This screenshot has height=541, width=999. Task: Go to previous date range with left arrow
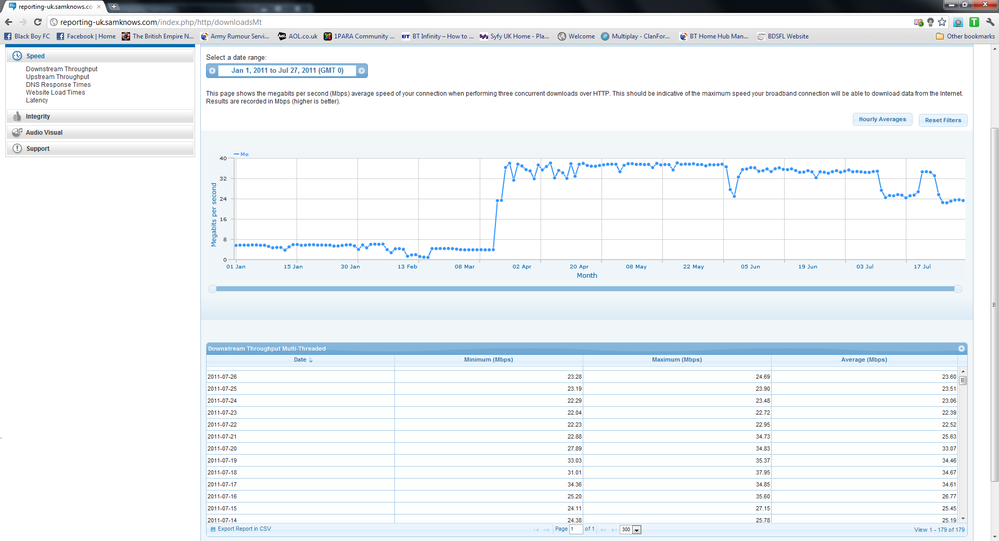(x=212, y=70)
